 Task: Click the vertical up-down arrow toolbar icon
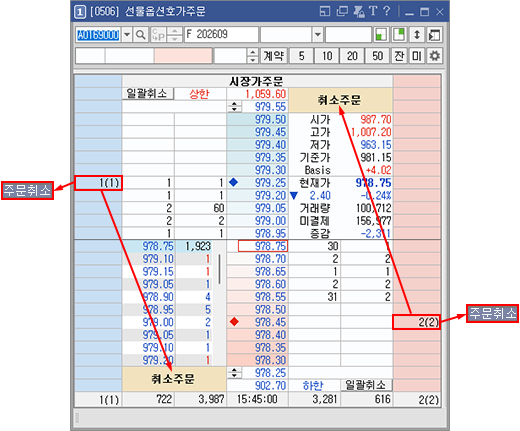(417, 35)
